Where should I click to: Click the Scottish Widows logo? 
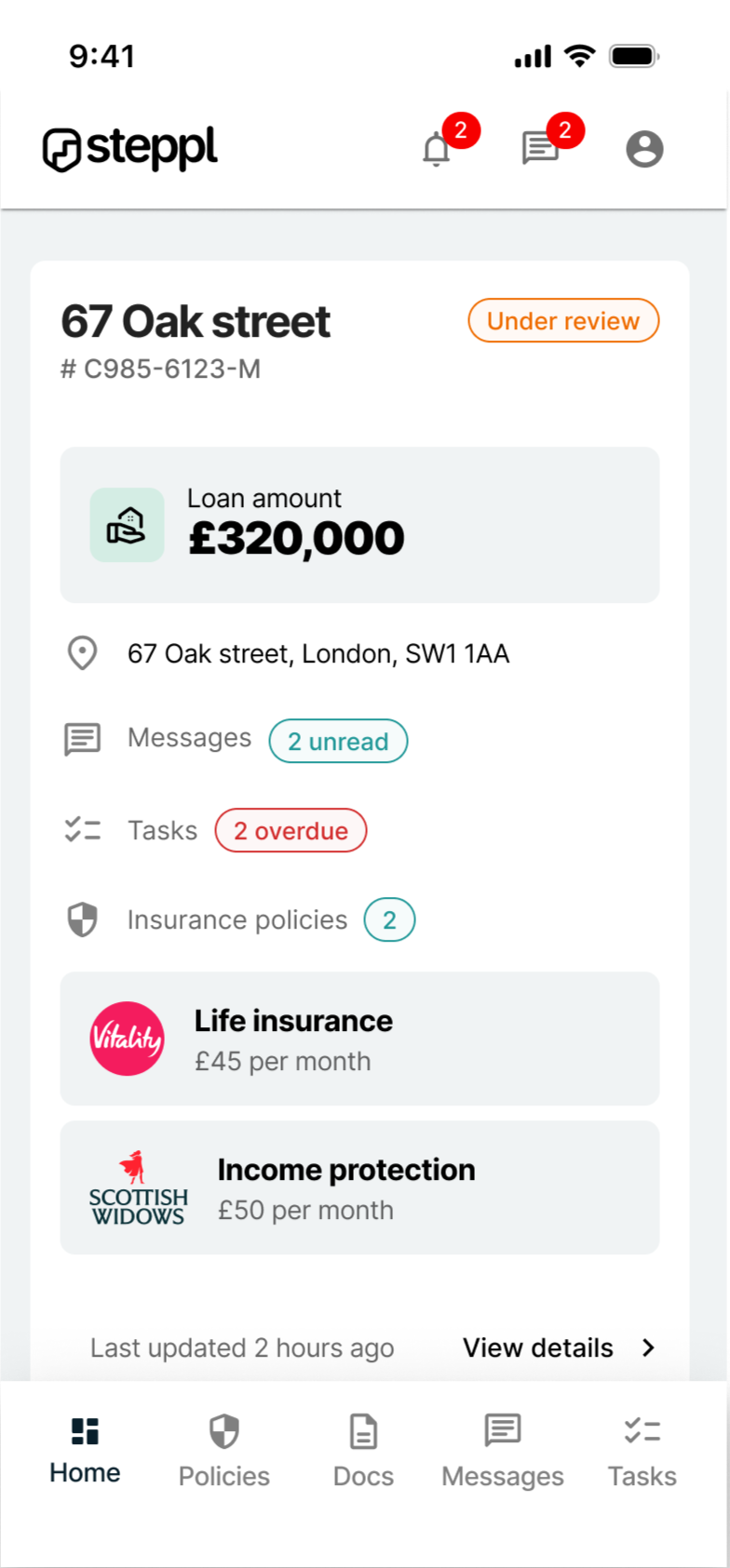click(138, 1188)
